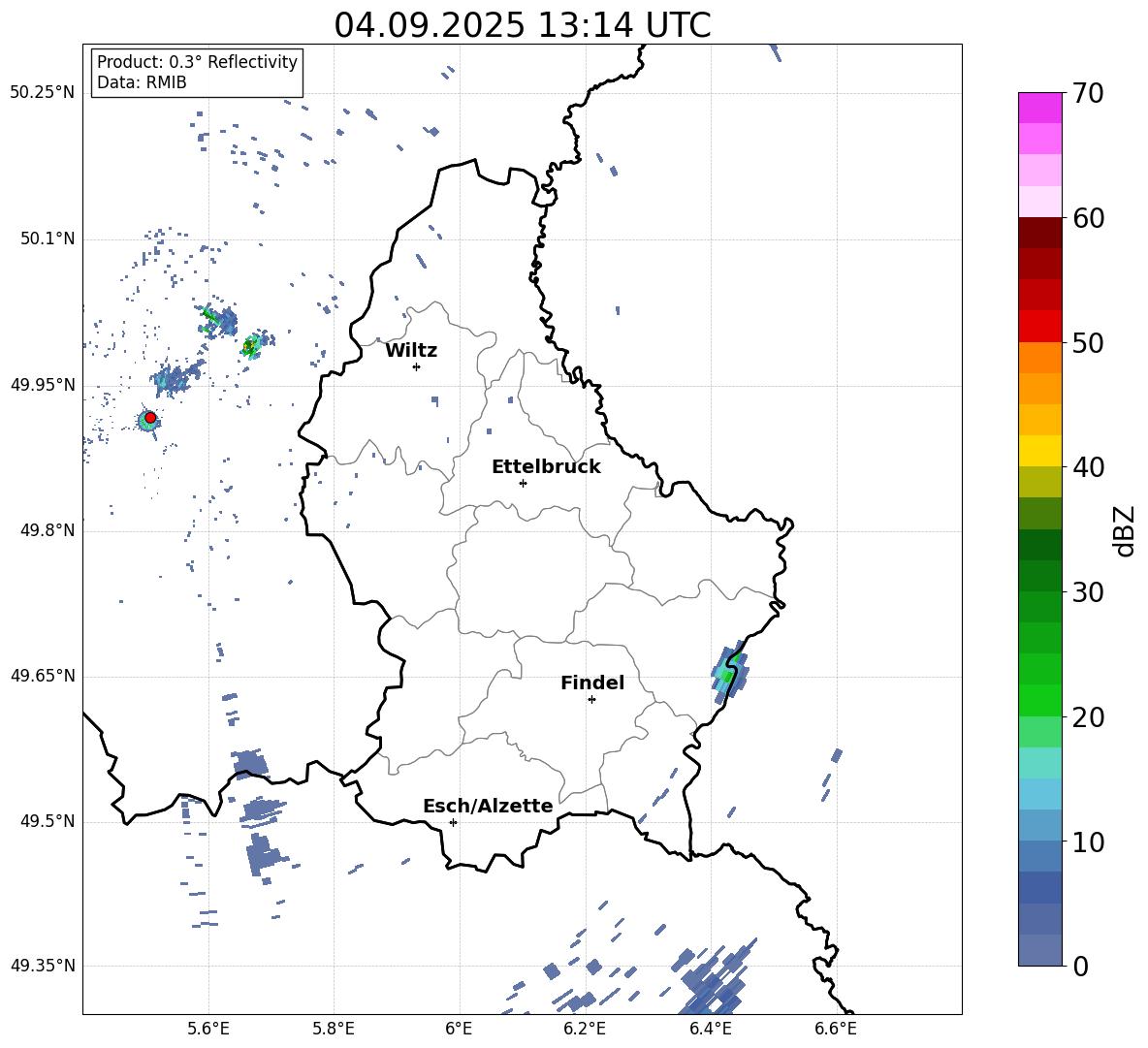Click the 20 tick on the colorbar
1148x1048 pixels.
1088,717
